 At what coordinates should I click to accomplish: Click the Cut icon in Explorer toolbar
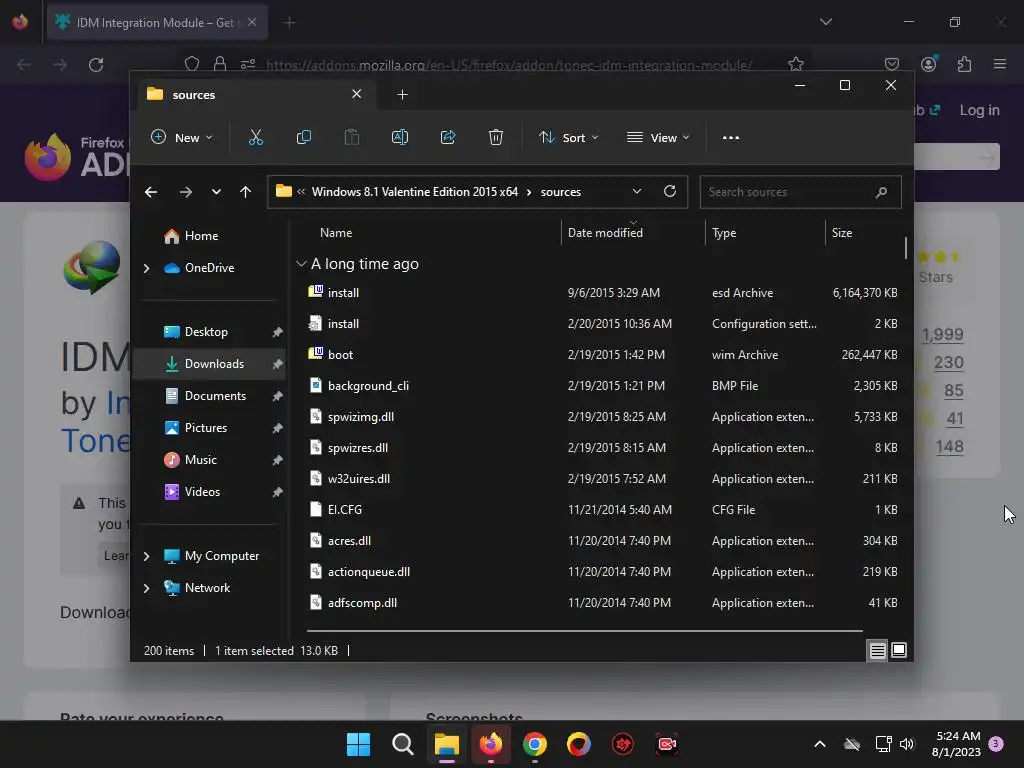point(255,137)
